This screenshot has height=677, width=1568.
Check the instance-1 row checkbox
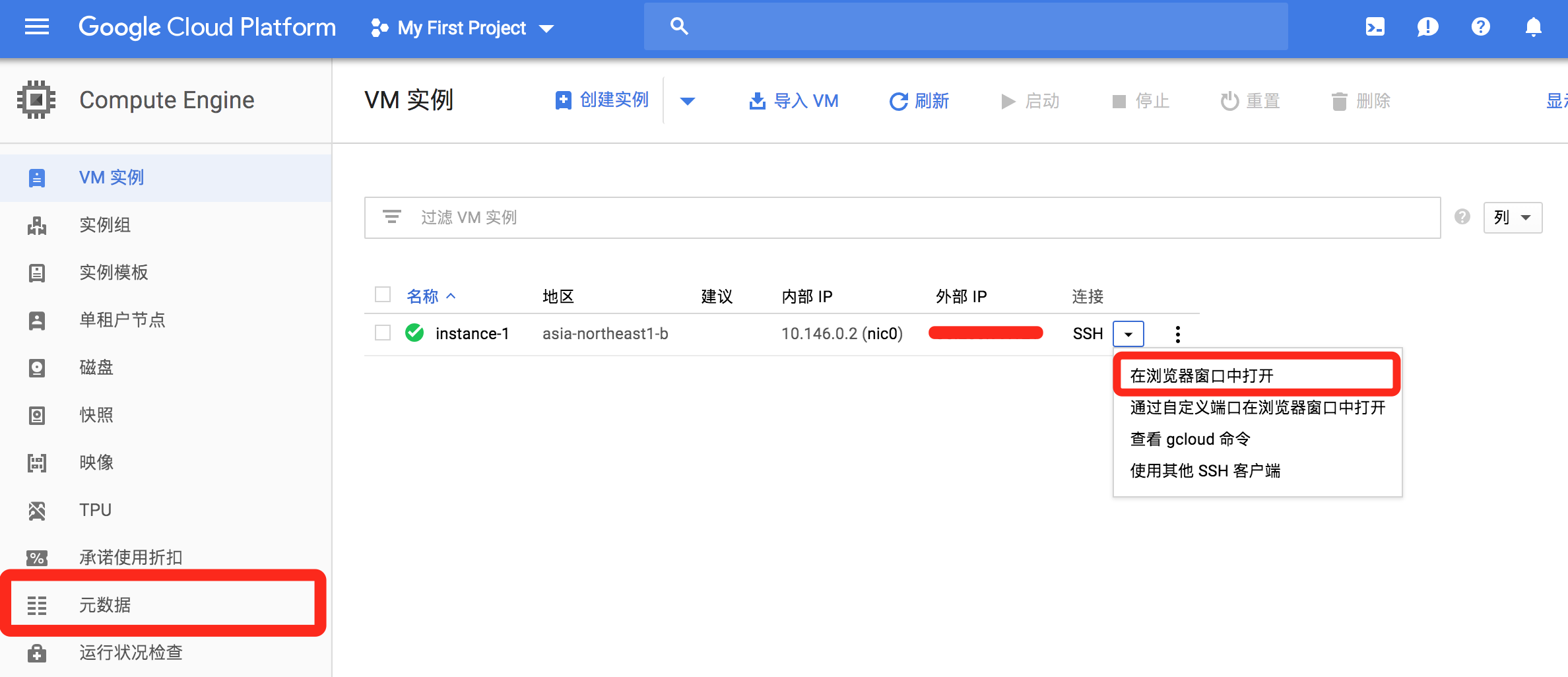coord(383,333)
